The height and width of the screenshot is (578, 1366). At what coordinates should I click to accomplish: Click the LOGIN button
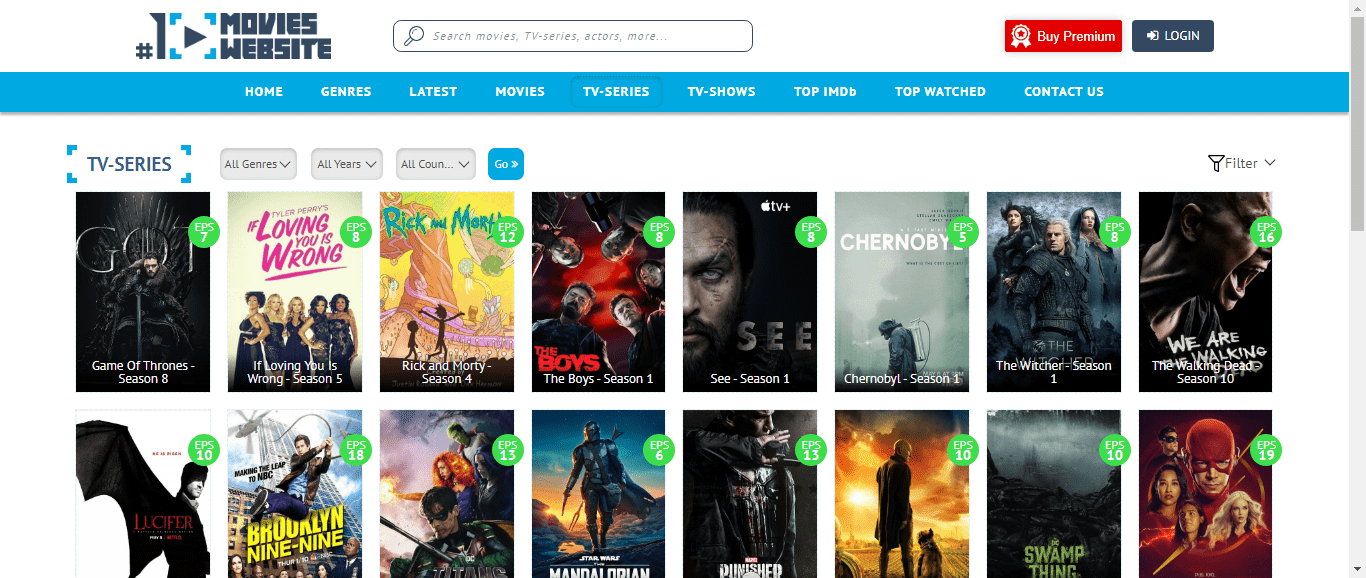point(1173,36)
